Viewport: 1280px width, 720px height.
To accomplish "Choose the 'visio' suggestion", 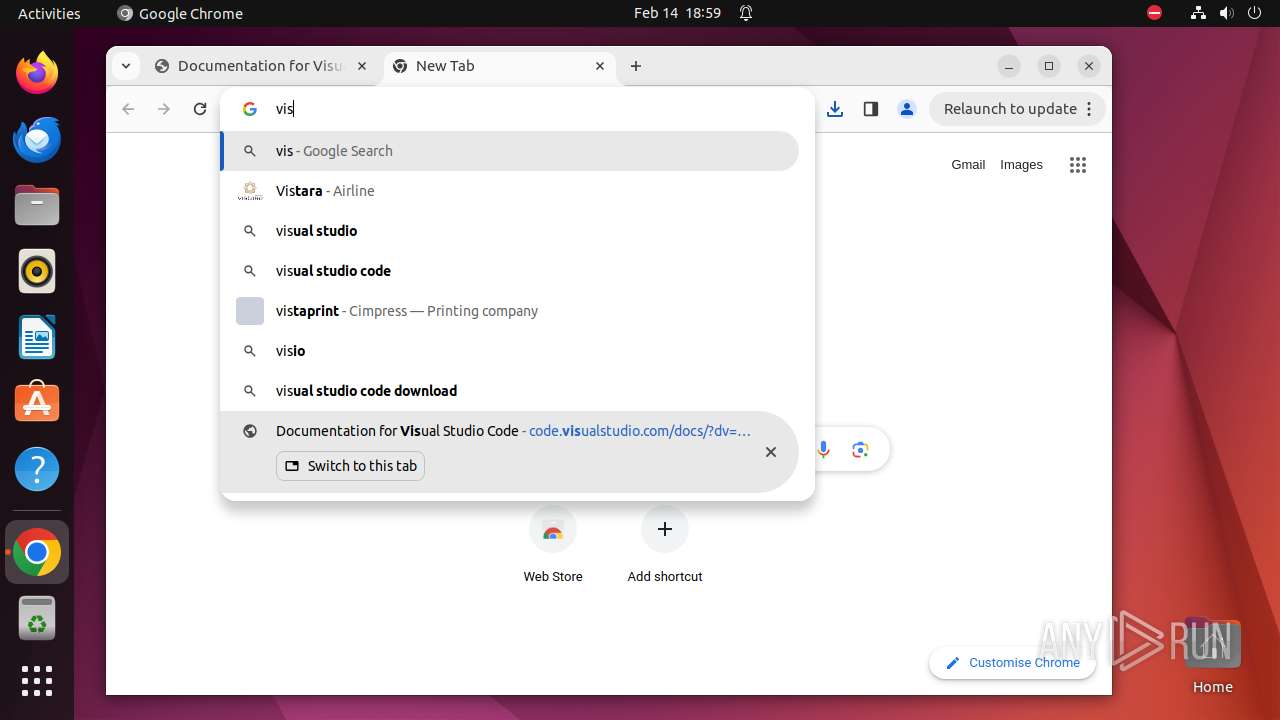I will pos(510,351).
